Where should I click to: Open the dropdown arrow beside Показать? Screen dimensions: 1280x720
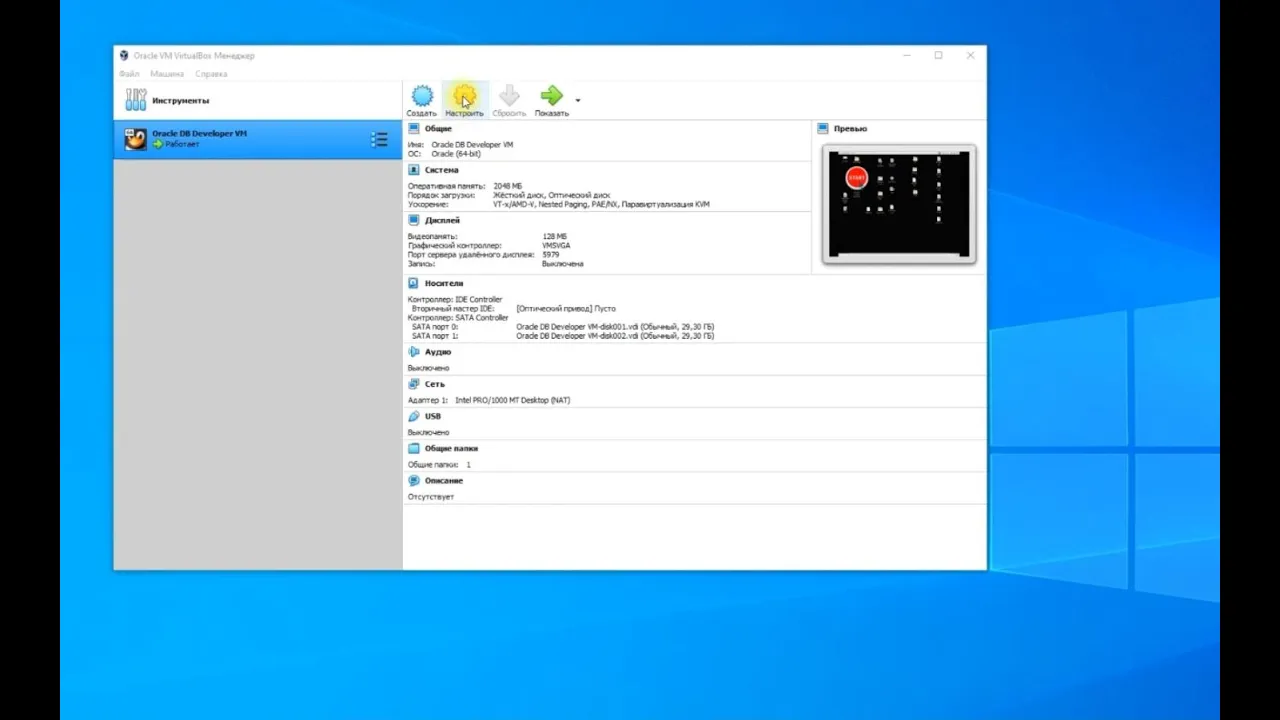click(577, 100)
